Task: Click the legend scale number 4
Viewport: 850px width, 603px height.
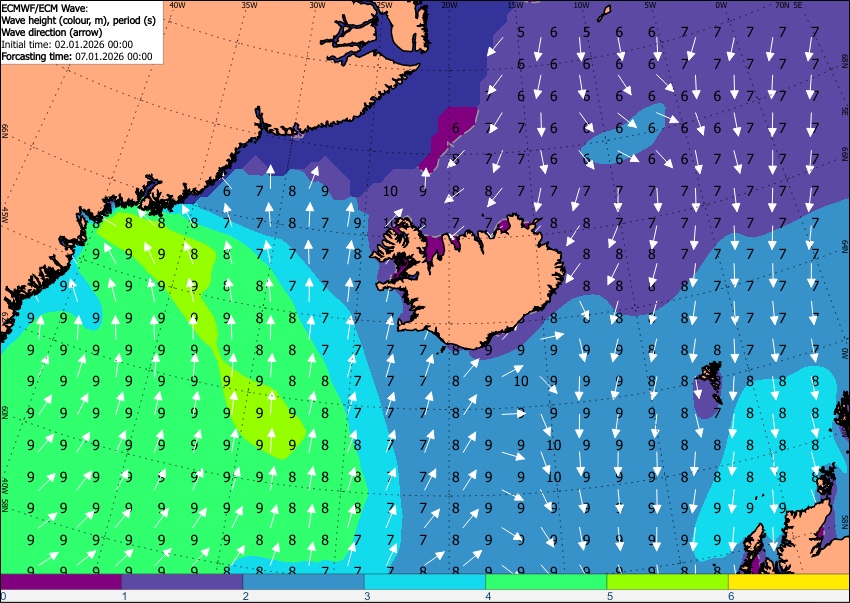Action: pos(488,596)
